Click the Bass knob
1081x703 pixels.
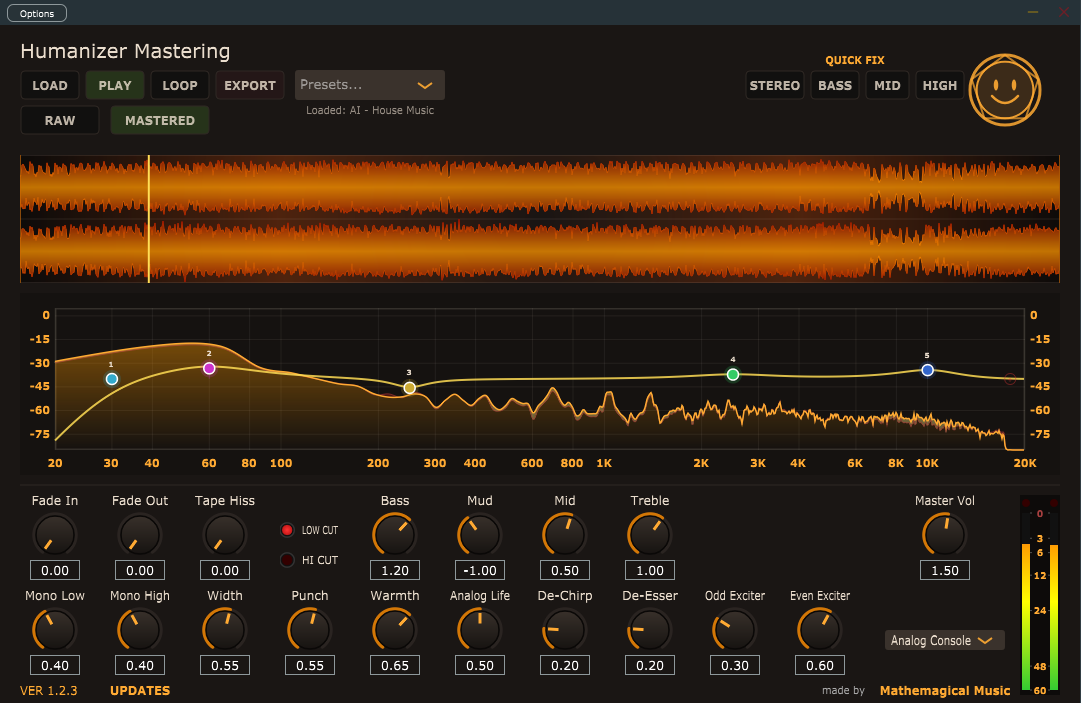(x=395, y=535)
